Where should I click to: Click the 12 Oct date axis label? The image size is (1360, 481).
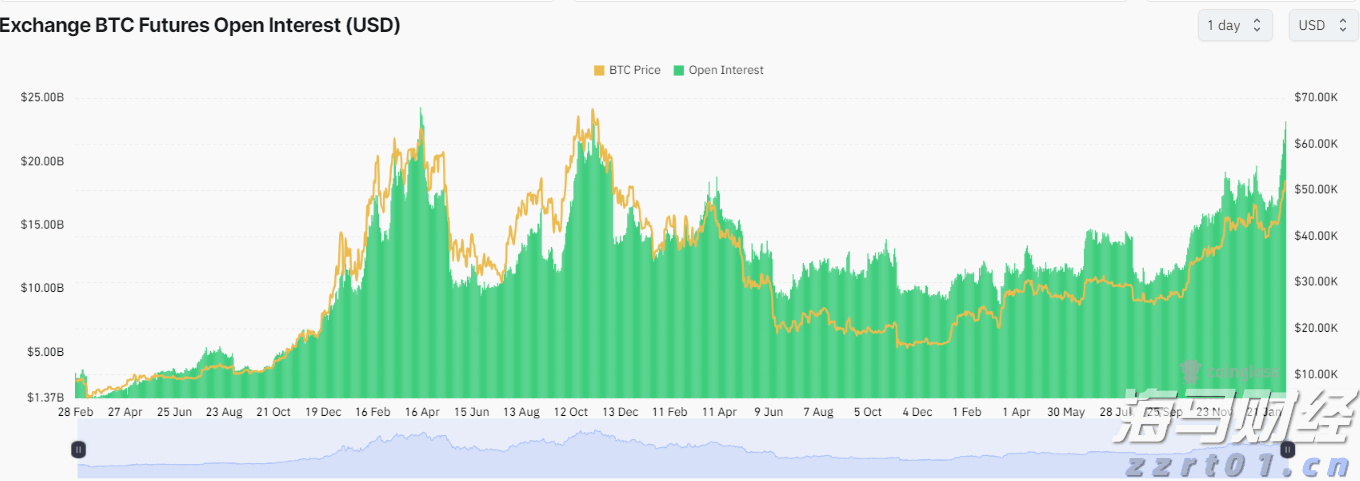click(571, 412)
